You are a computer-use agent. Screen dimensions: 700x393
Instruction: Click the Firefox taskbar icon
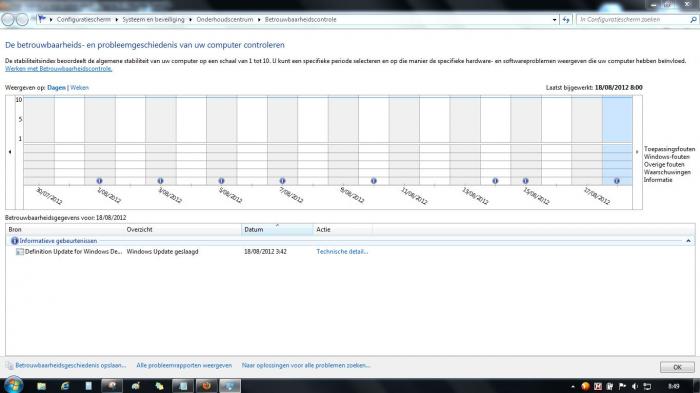coord(206,386)
